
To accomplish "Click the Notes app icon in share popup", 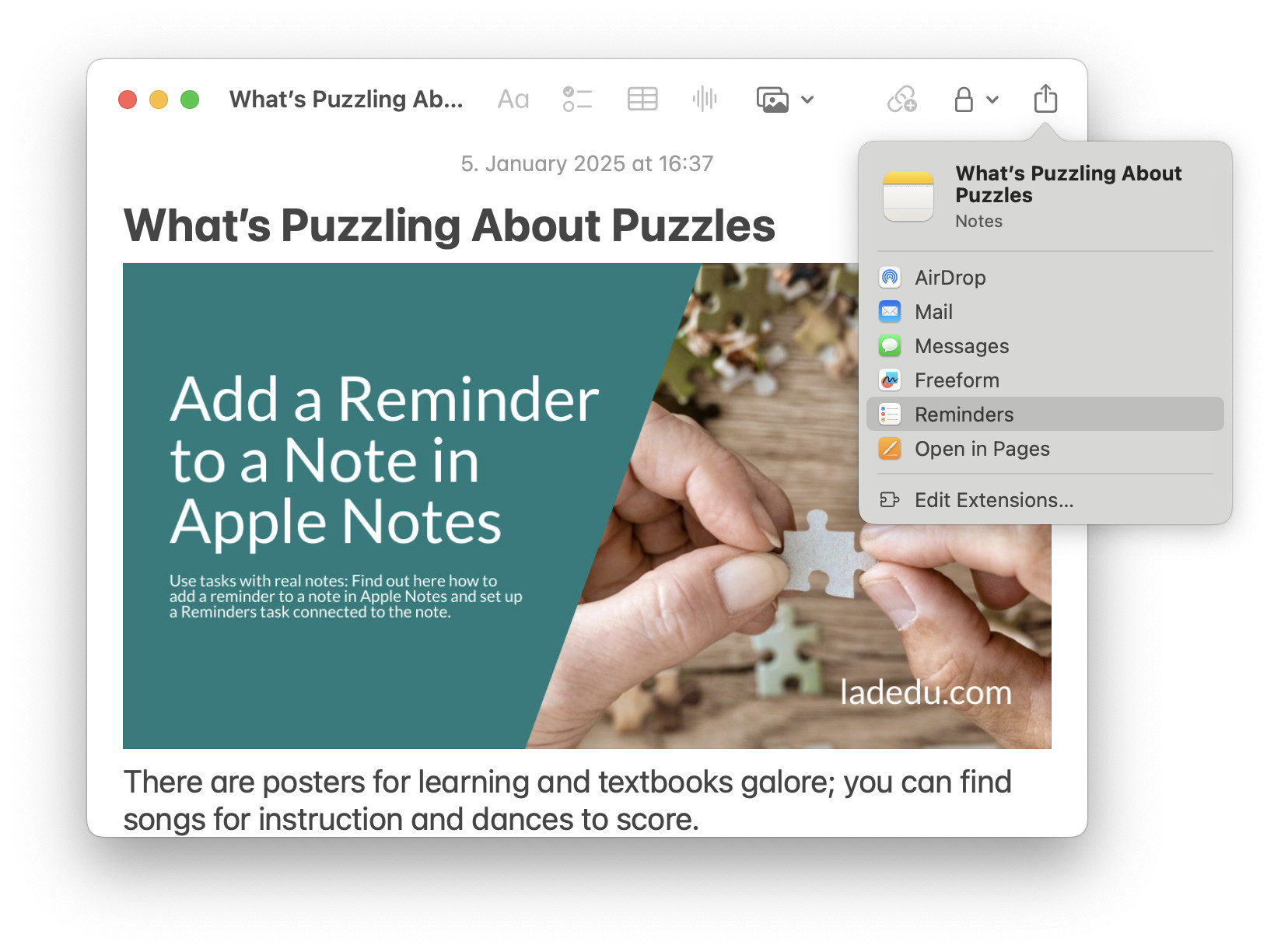I will click(908, 196).
